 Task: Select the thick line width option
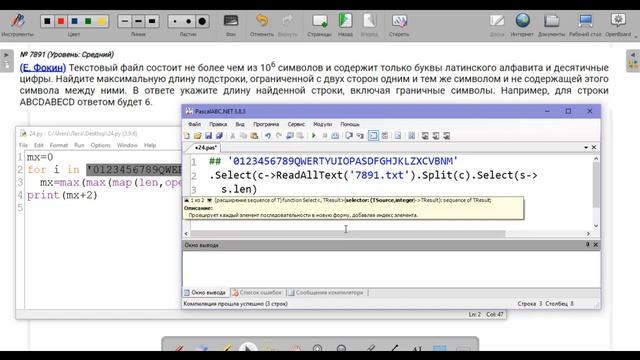[x=152, y=21]
